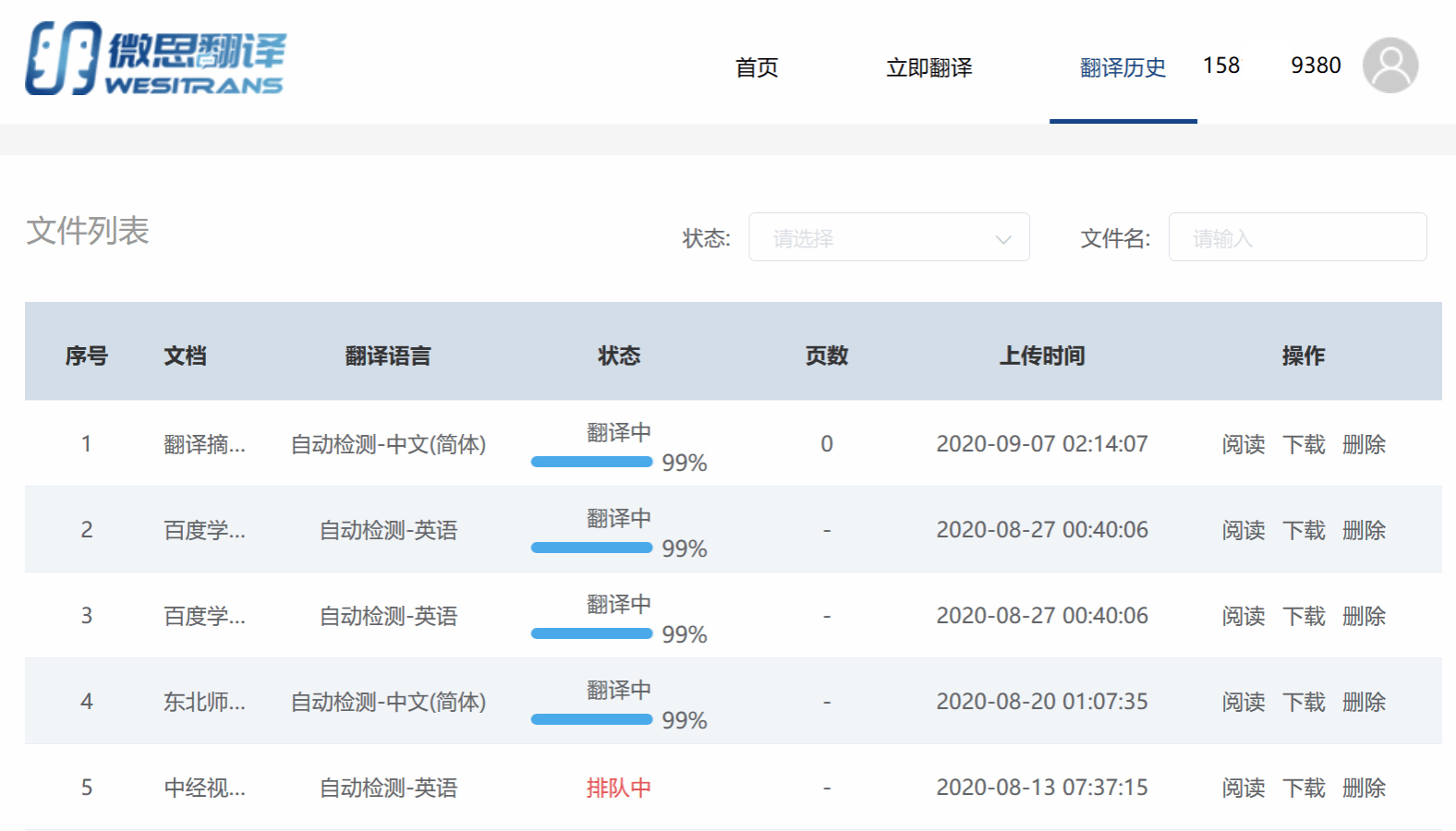Viewport: 1456px width, 831px height.
Task: Click 阅读 for row 5 queued document
Action: point(1243,788)
